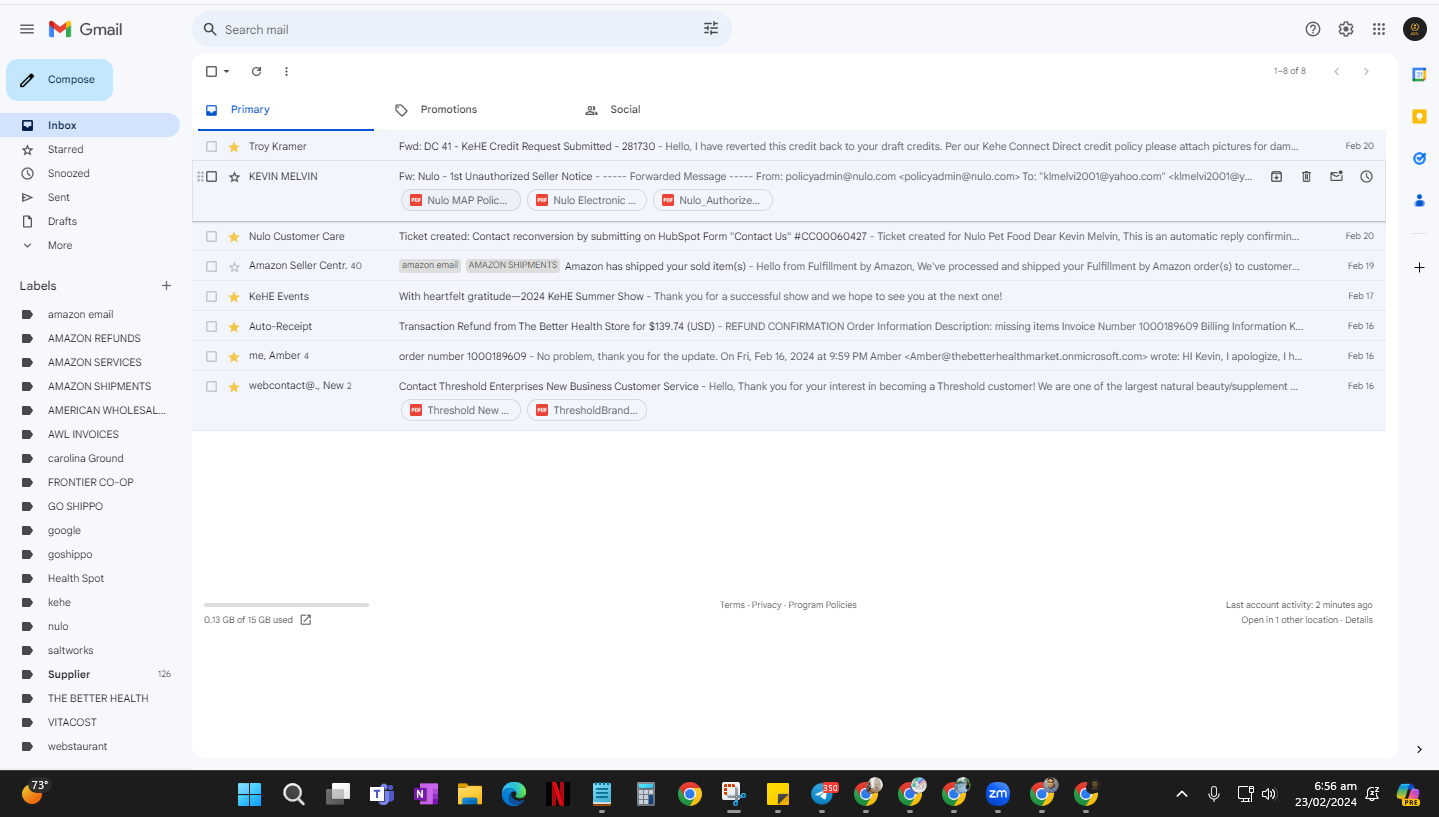The image size is (1439, 817).
Task: Unstar the Troy Kramer email
Action: click(234, 147)
